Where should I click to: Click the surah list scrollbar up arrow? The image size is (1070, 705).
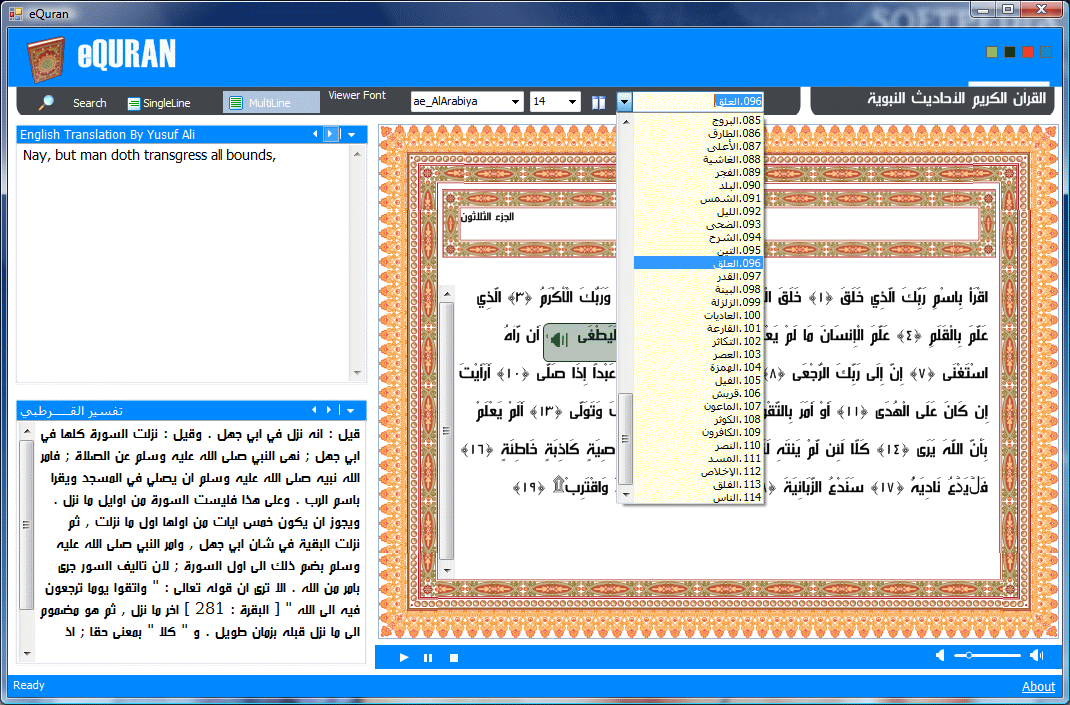[626, 121]
